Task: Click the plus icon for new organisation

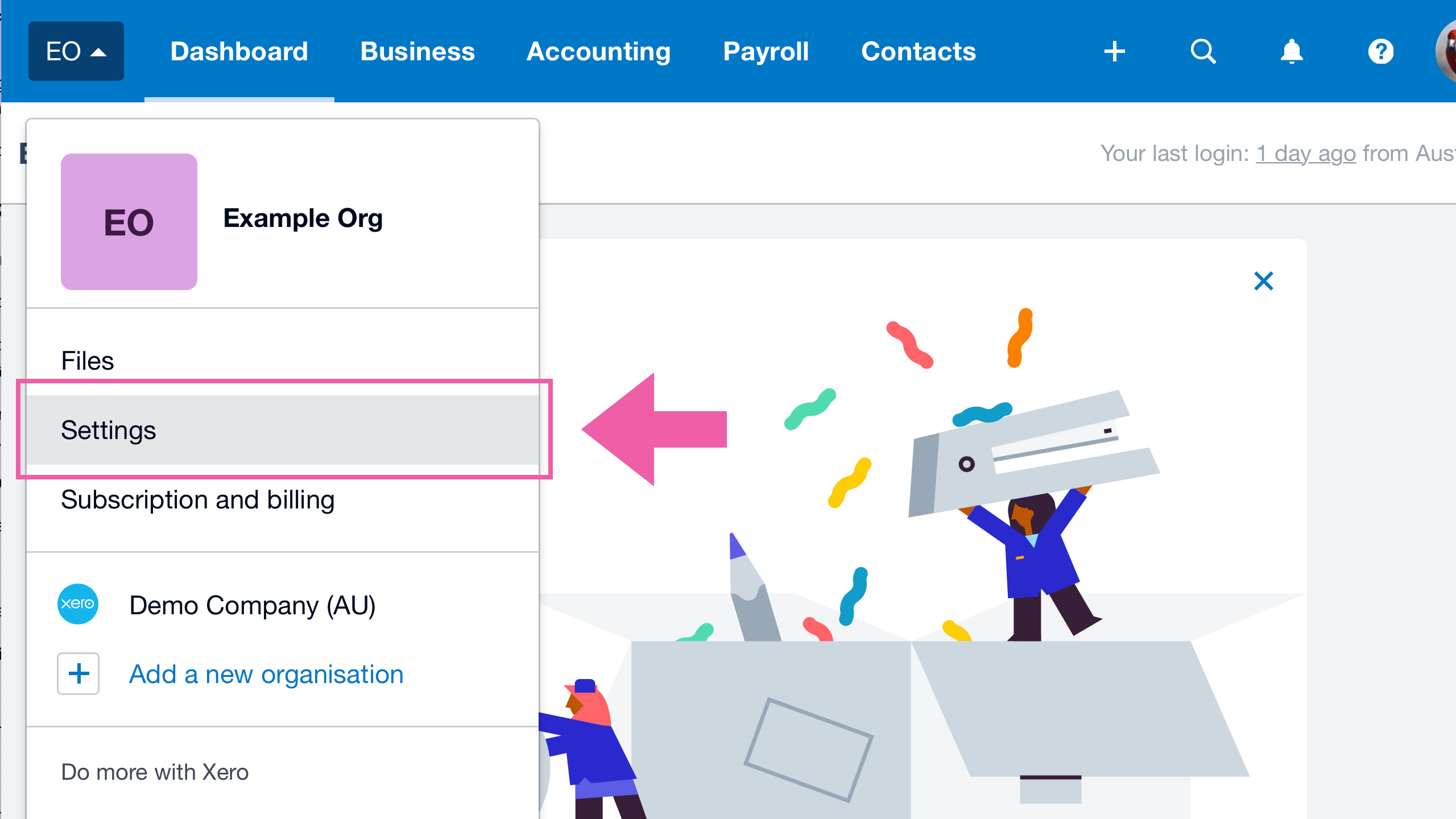Action: [78, 674]
